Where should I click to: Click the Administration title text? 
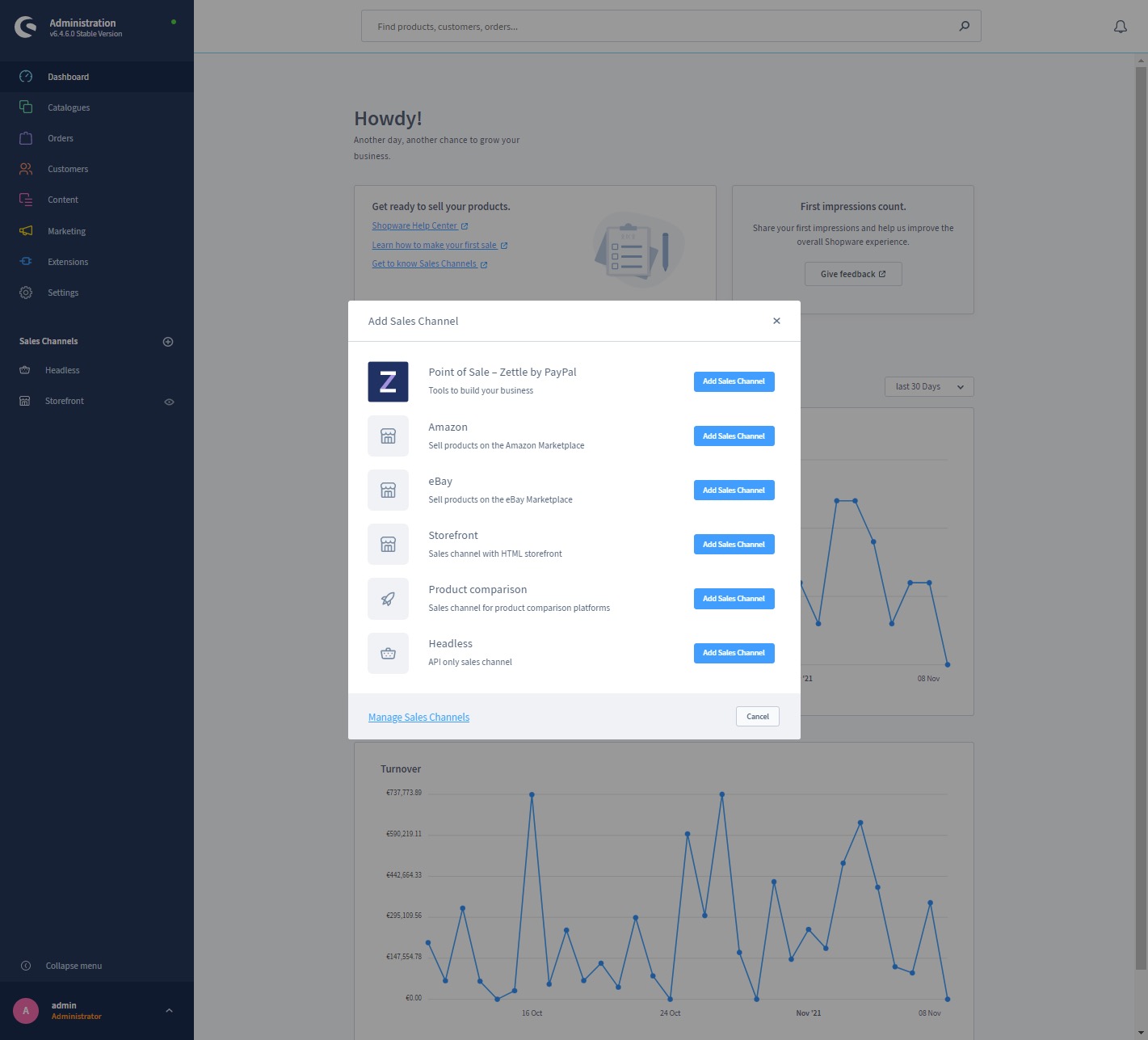(x=82, y=23)
